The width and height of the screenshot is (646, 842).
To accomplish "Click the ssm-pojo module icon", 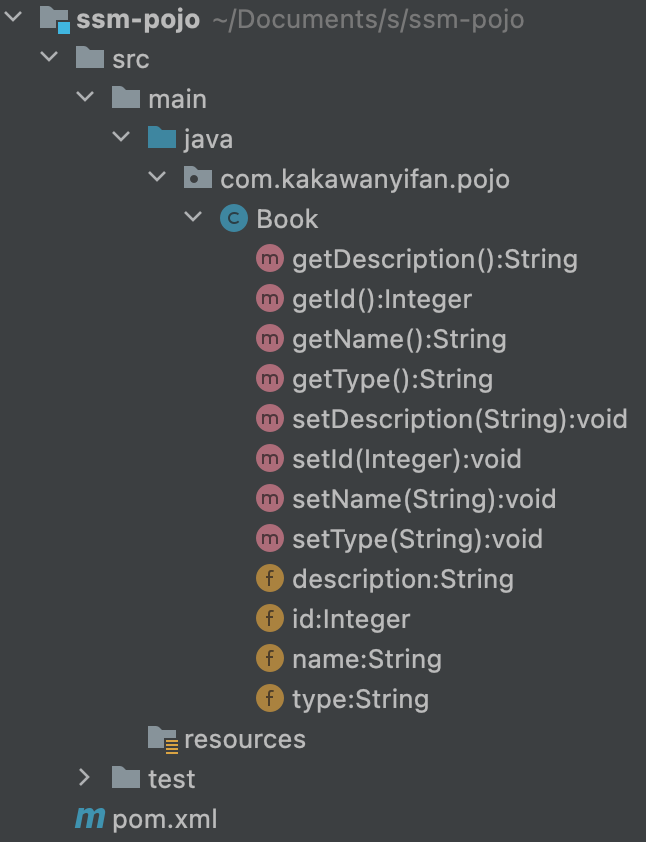I will pos(54,19).
